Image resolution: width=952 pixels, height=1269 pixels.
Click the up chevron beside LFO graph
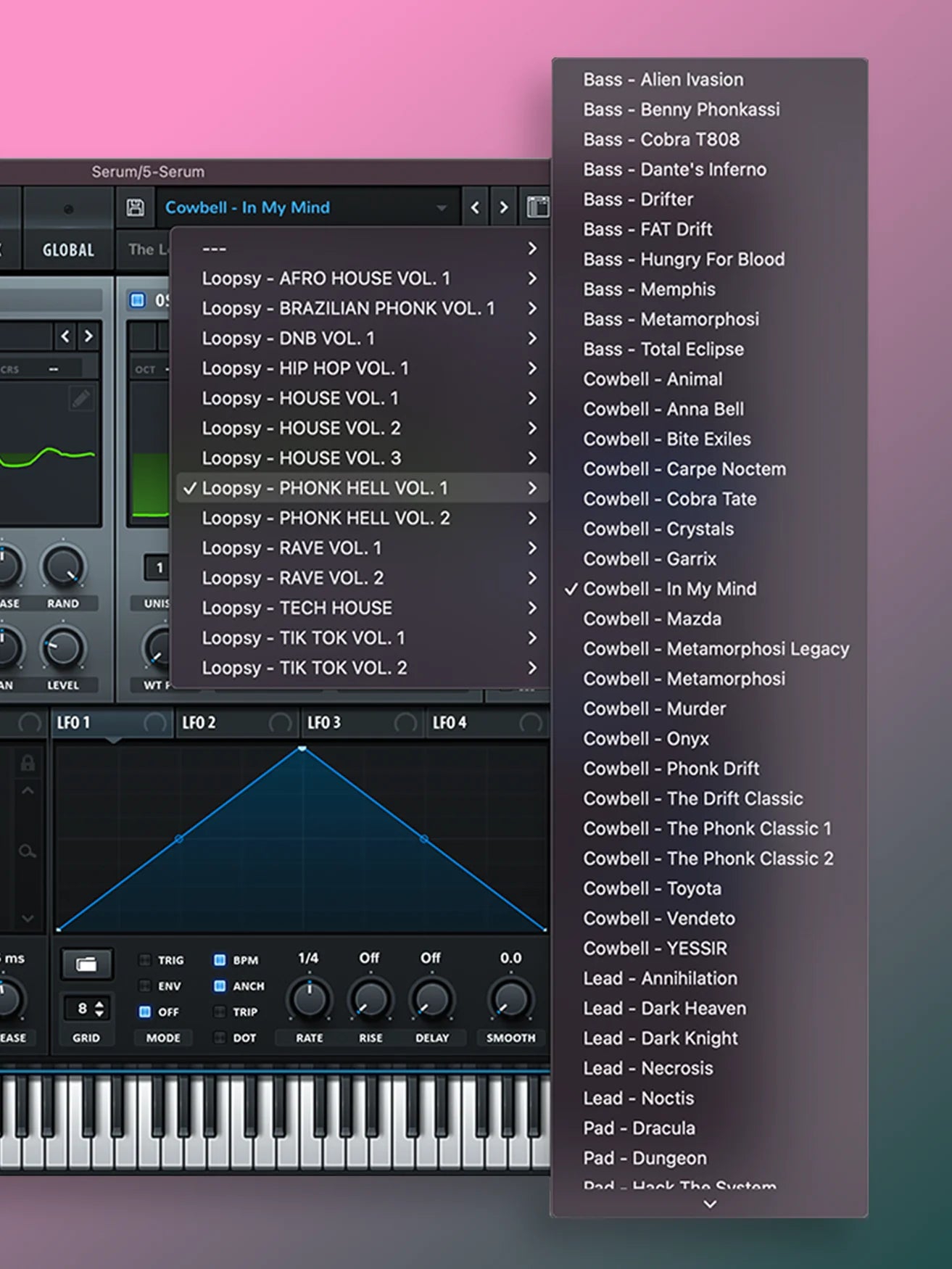(28, 791)
